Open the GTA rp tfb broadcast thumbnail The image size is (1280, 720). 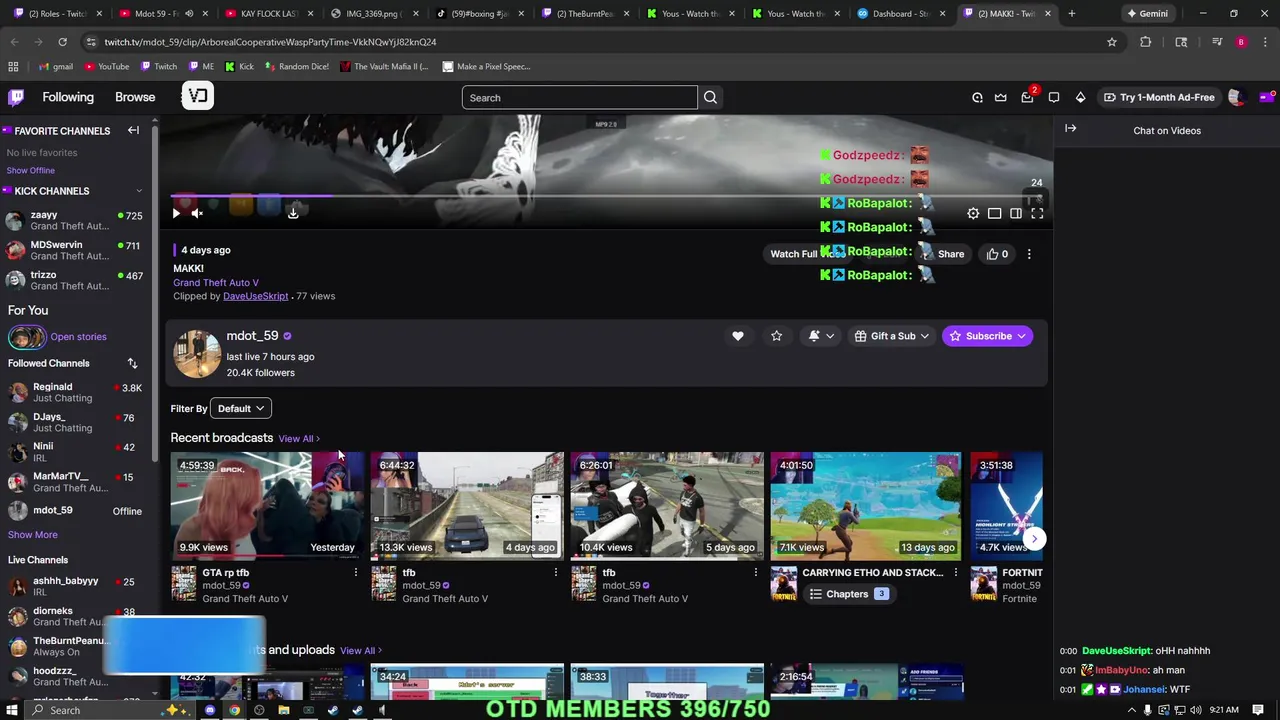click(266, 505)
